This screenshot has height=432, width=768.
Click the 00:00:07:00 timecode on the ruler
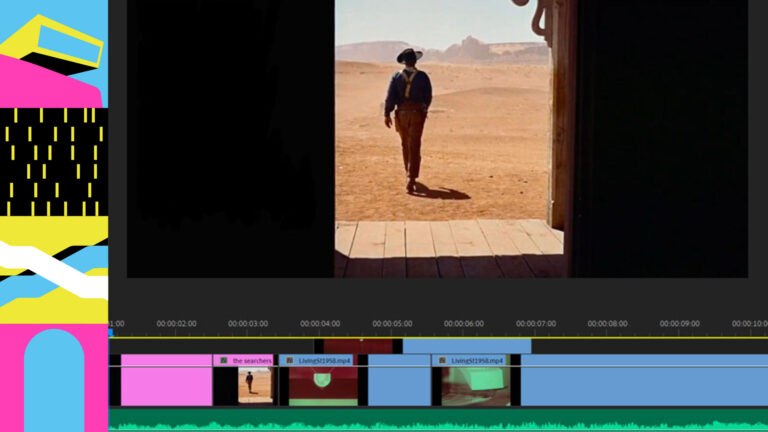tap(536, 324)
